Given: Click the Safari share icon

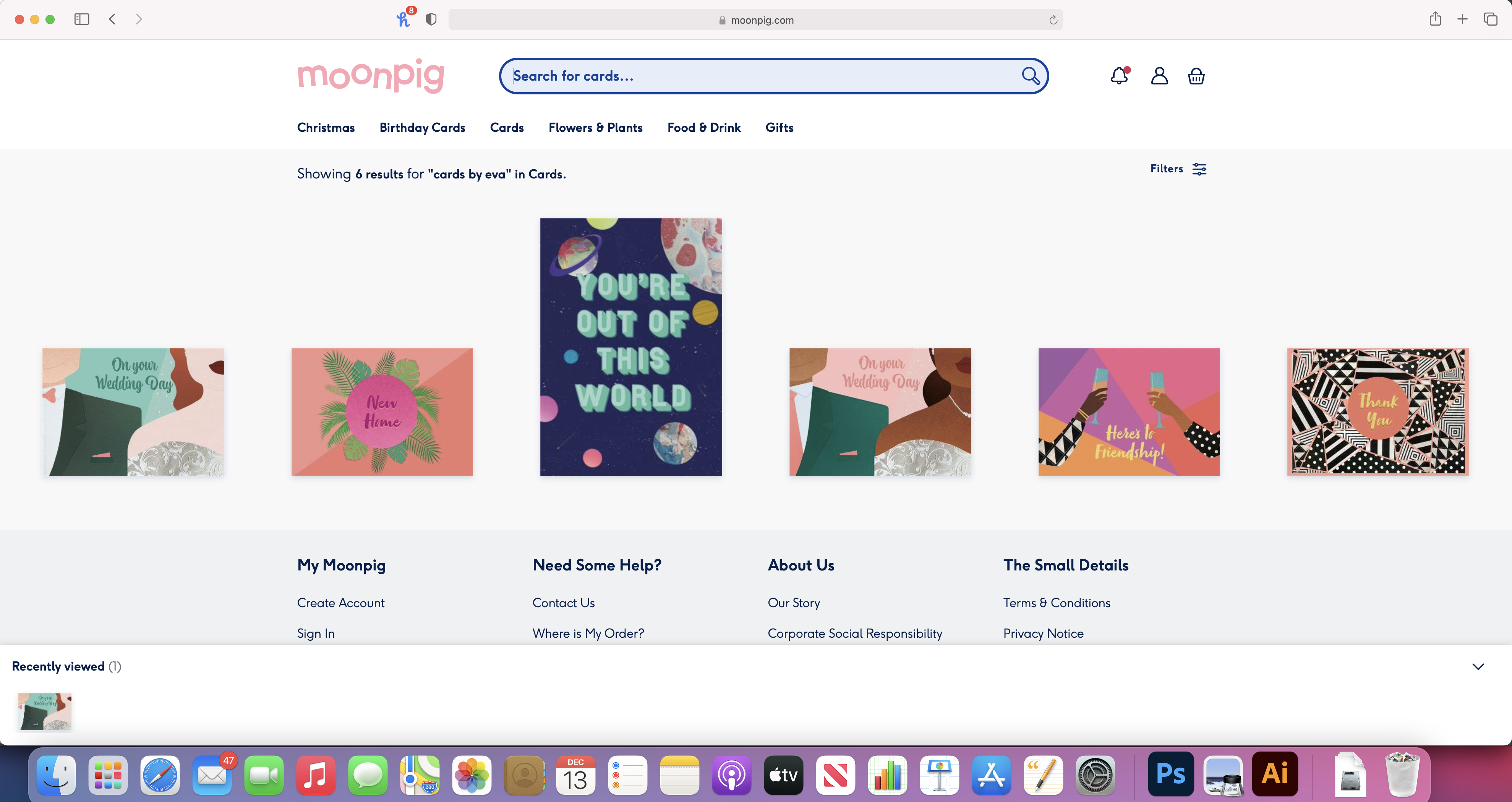Looking at the screenshot, I should pyautogui.click(x=1435, y=19).
